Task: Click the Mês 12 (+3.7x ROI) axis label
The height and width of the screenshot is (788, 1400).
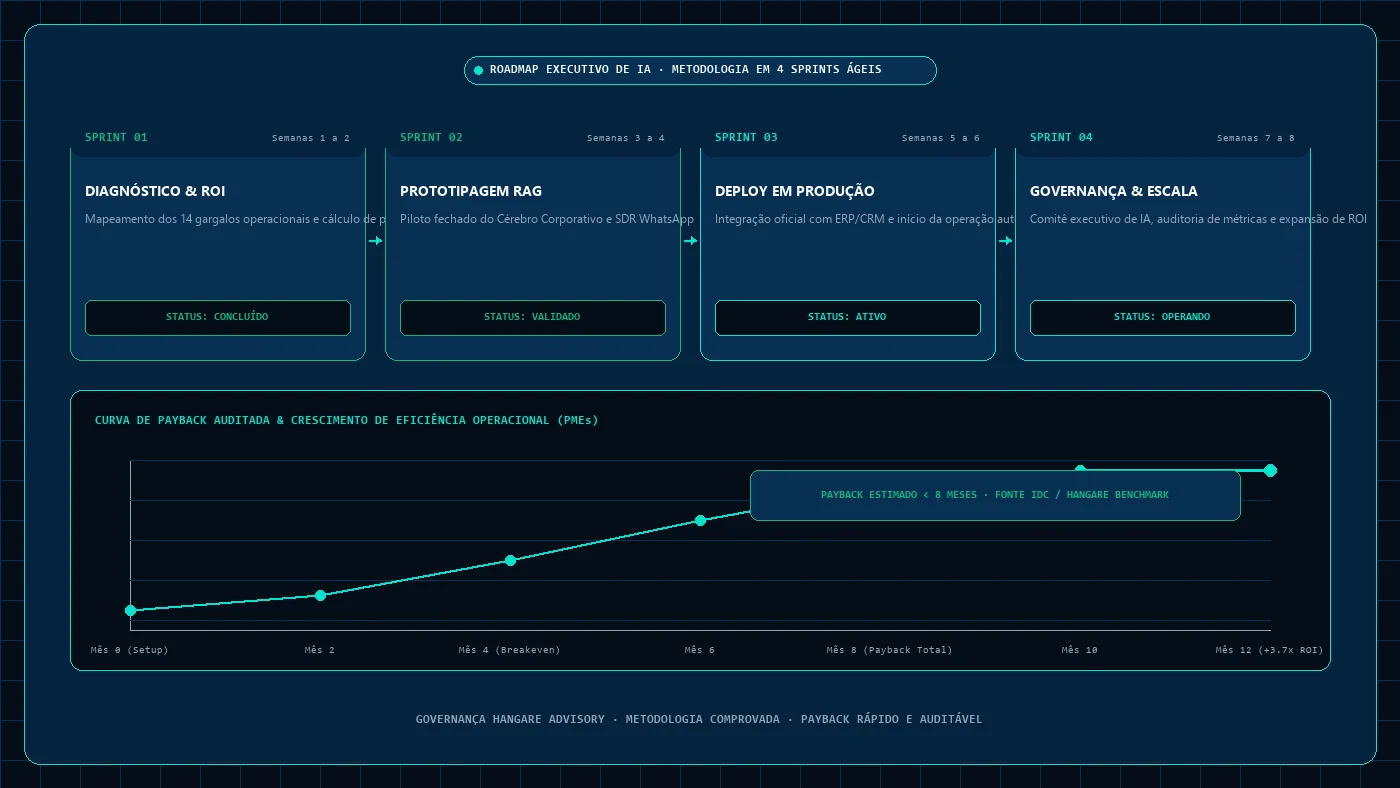Action: point(1270,650)
